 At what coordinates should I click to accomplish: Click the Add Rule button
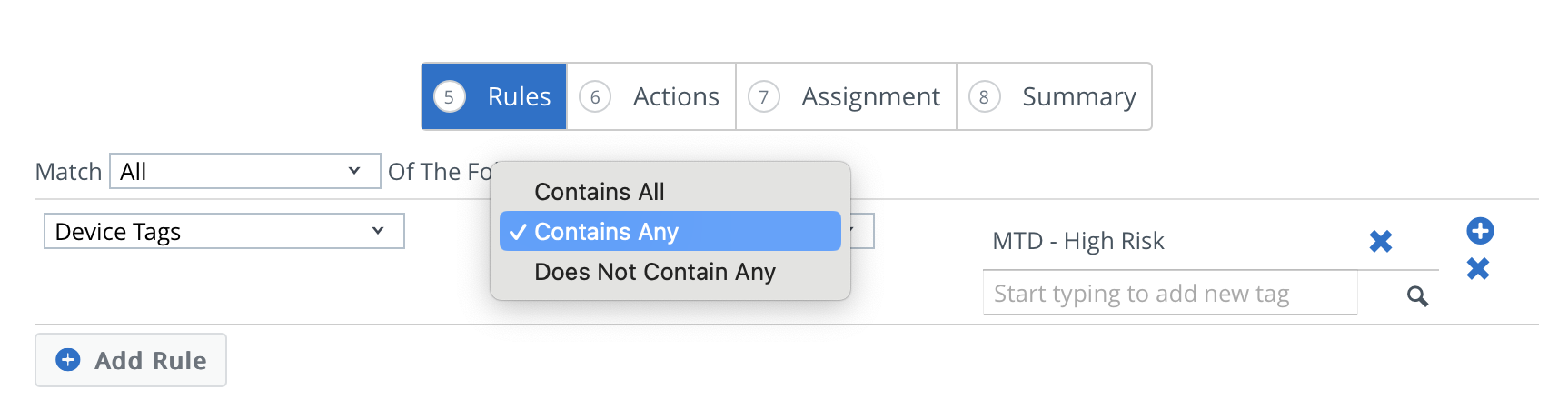[131, 360]
